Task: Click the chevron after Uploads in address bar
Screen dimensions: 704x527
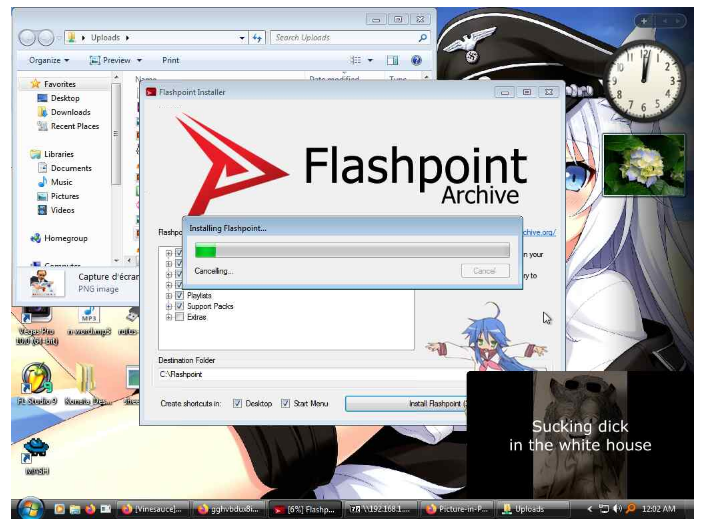Action: 128,38
